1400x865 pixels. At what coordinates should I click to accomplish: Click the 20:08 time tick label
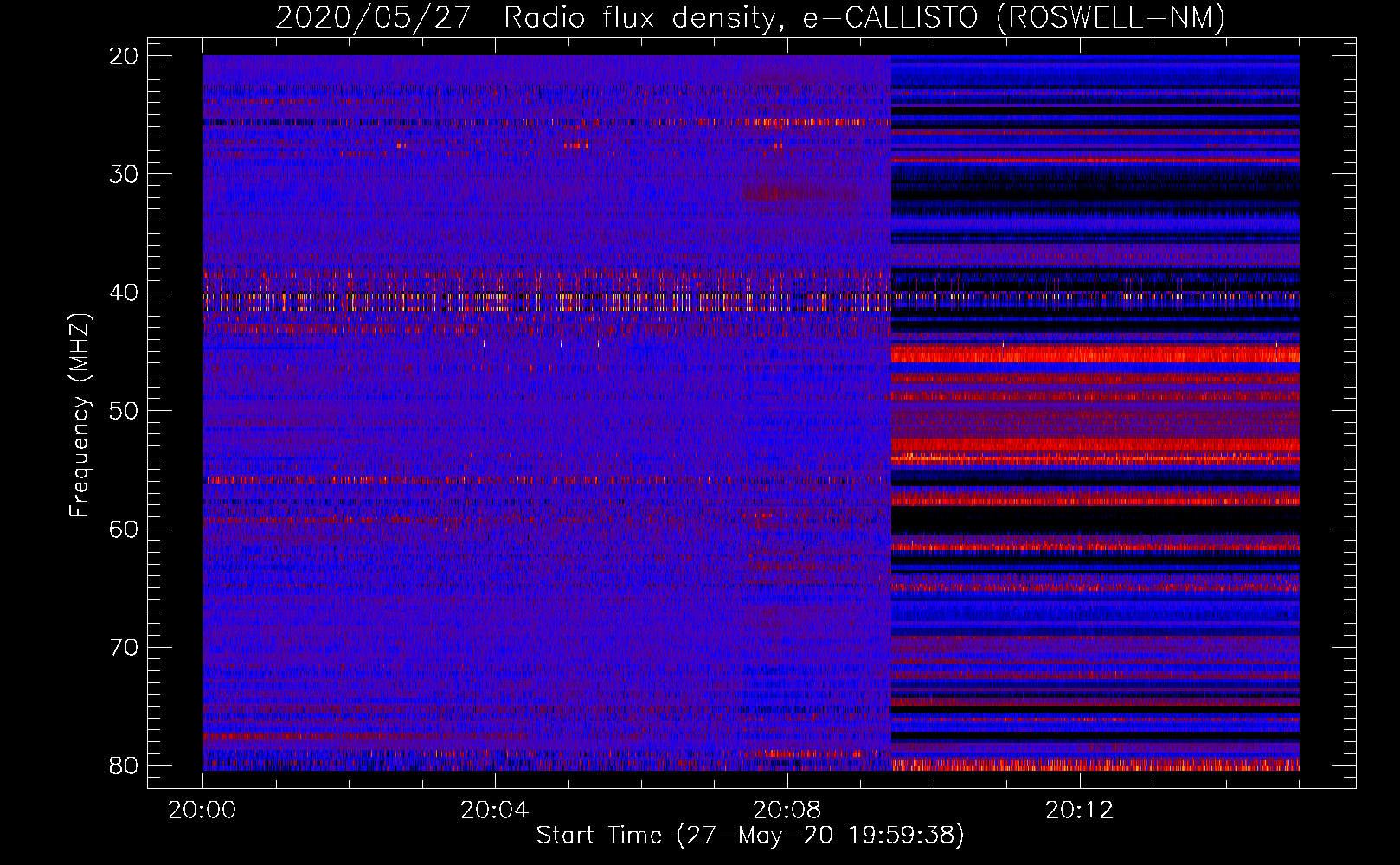787,811
